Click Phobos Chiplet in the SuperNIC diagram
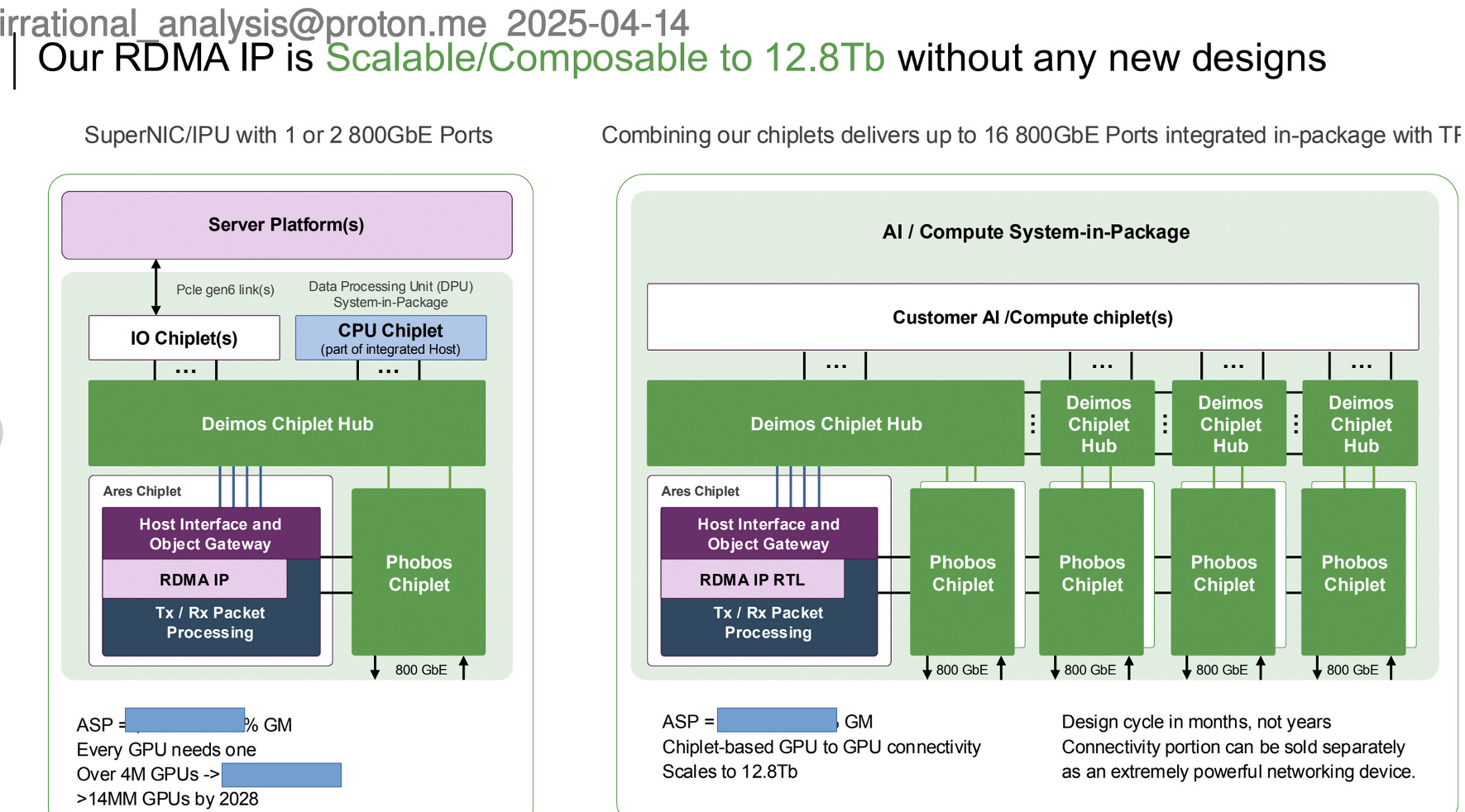The width and height of the screenshot is (1465, 812). (419, 572)
